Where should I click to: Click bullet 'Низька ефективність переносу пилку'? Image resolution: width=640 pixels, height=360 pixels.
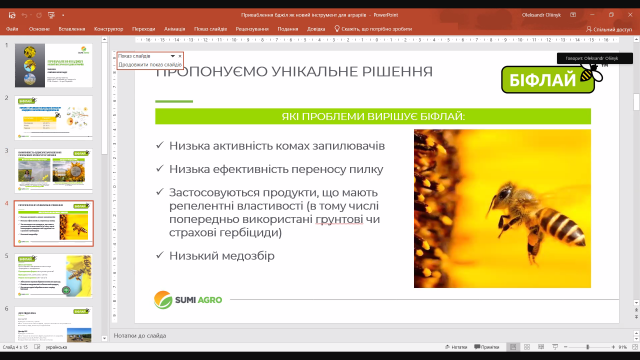tap(276, 169)
